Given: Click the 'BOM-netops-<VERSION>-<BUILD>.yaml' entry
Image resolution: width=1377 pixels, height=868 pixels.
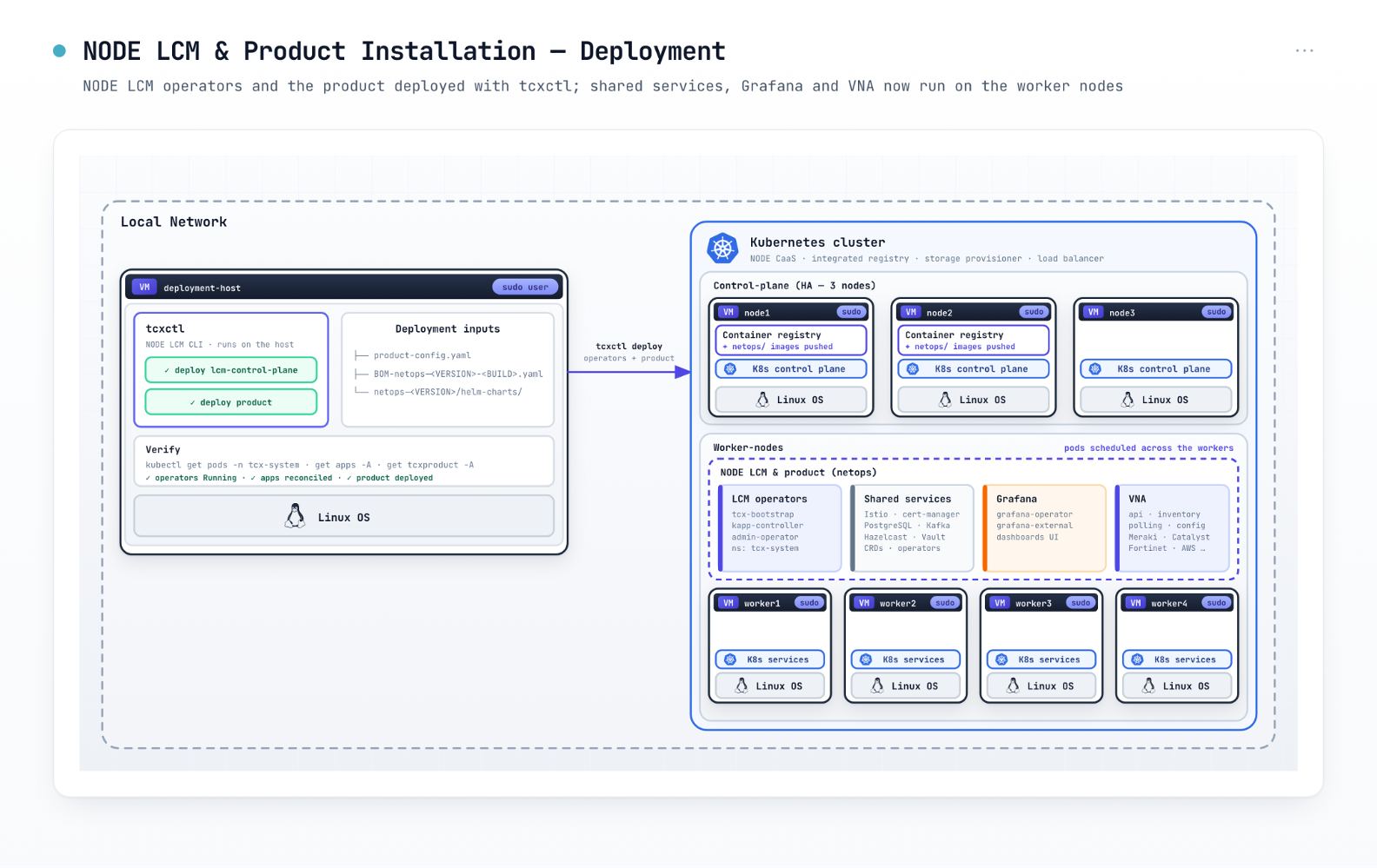Looking at the screenshot, I should pos(458,374).
